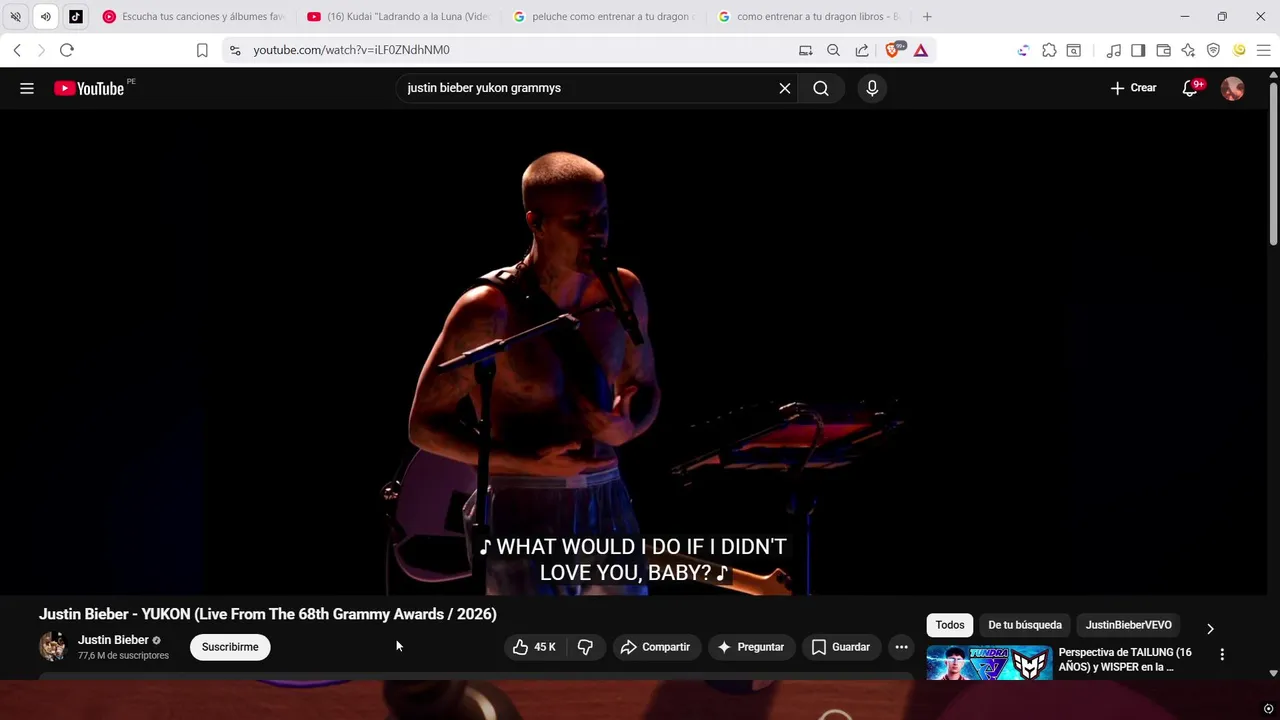Switch to the pinned audio-playing tab

tap(45, 16)
